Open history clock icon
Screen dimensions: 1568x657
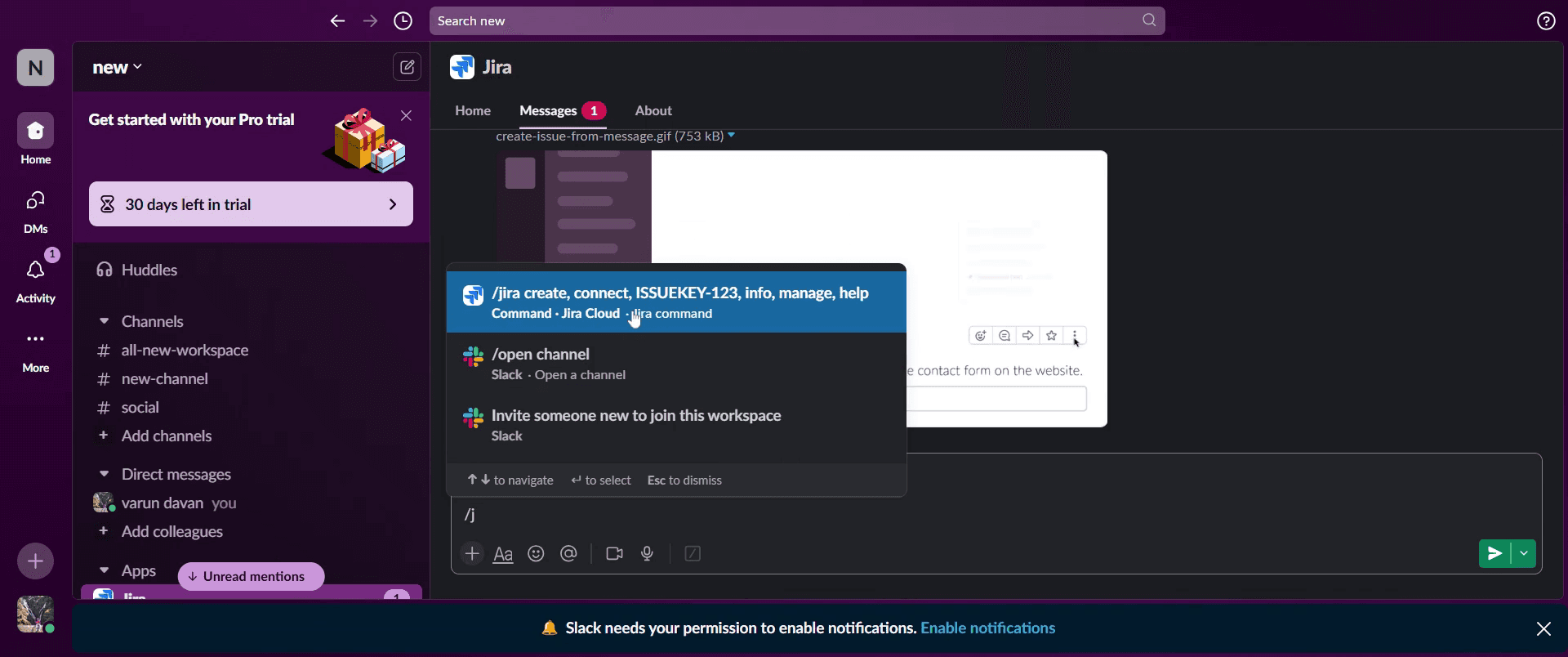pos(403,21)
